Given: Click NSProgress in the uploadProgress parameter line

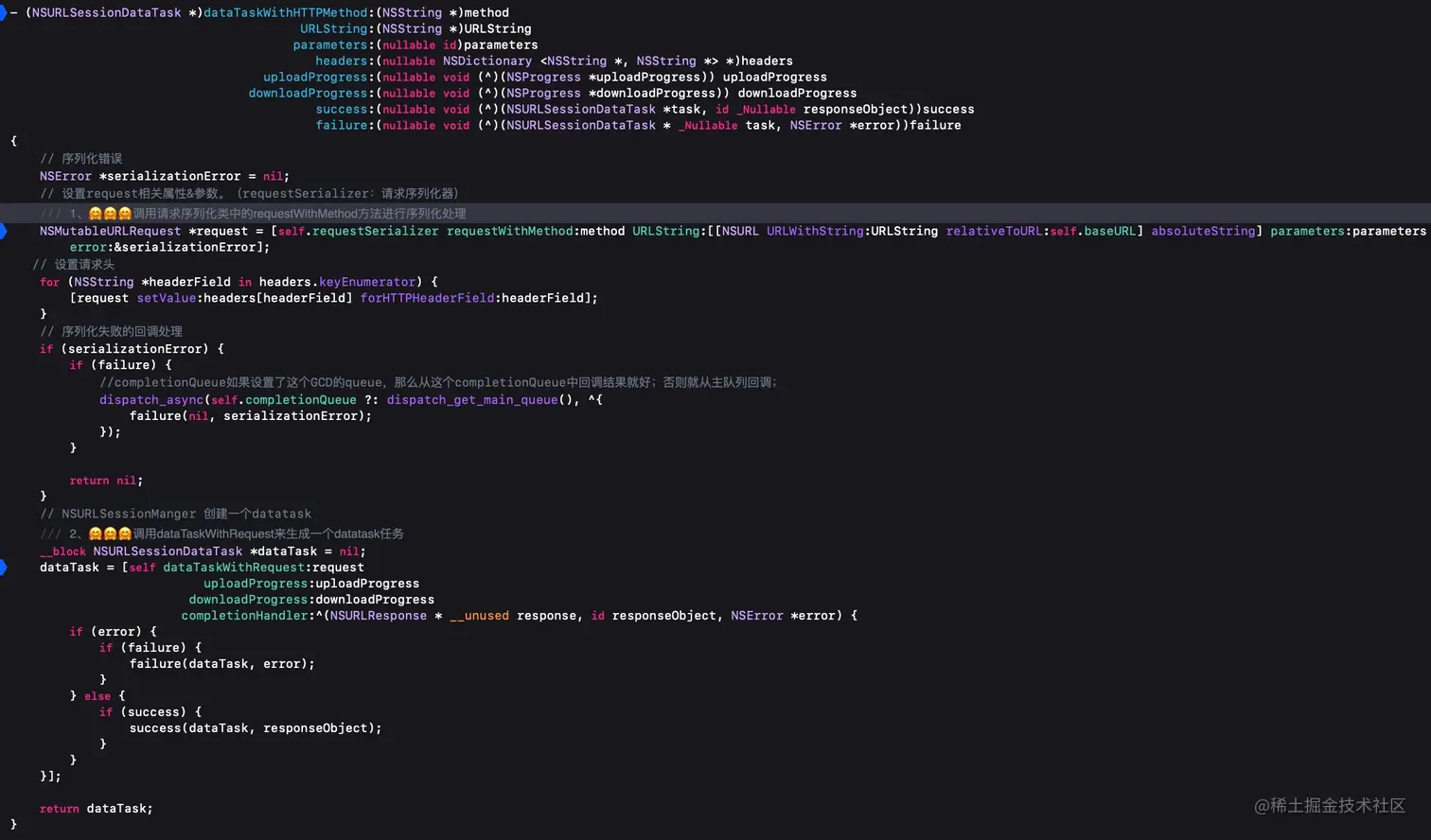Looking at the screenshot, I should (x=543, y=77).
